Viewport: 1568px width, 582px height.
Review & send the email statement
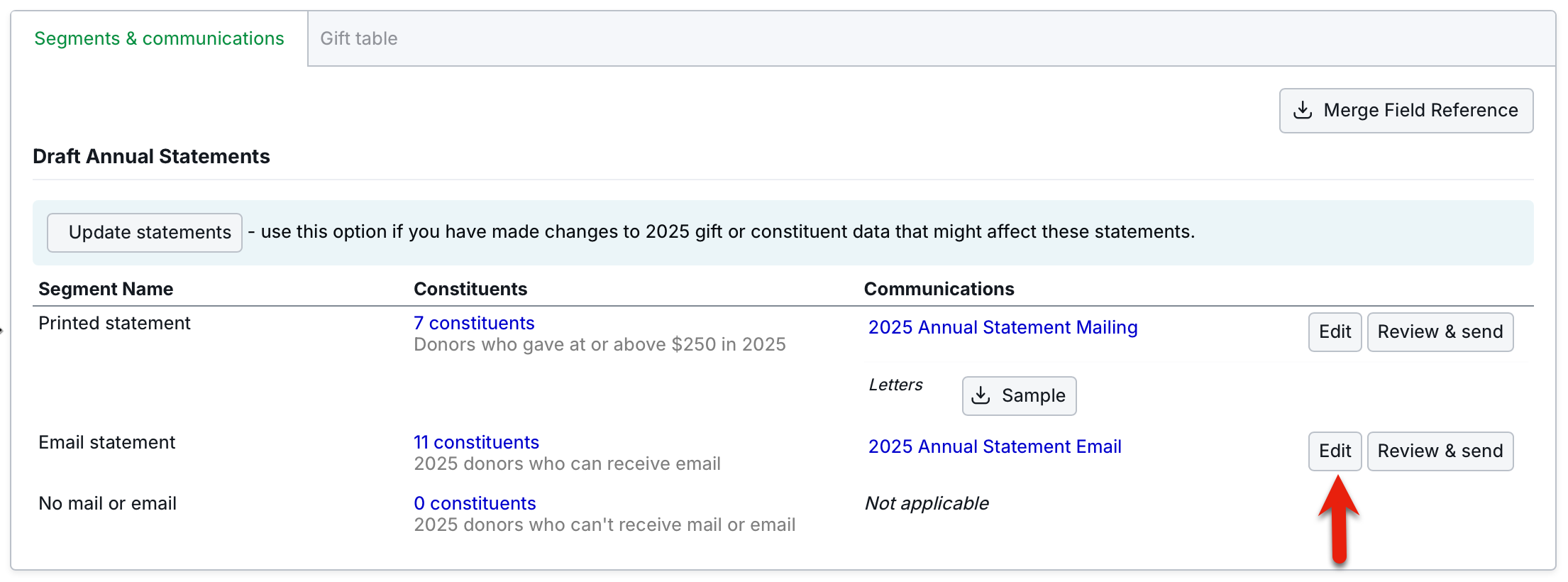[x=1440, y=451]
